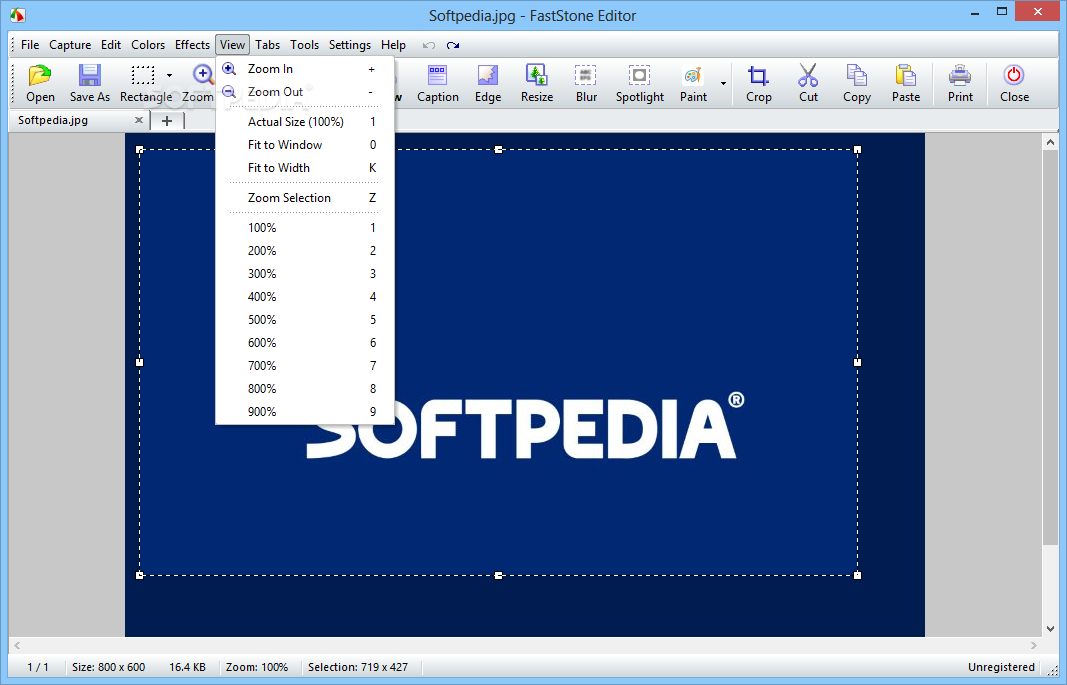Select Fit to Width menu entry
Image resolution: width=1067 pixels, height=685 pixels.
pos(305,168)
